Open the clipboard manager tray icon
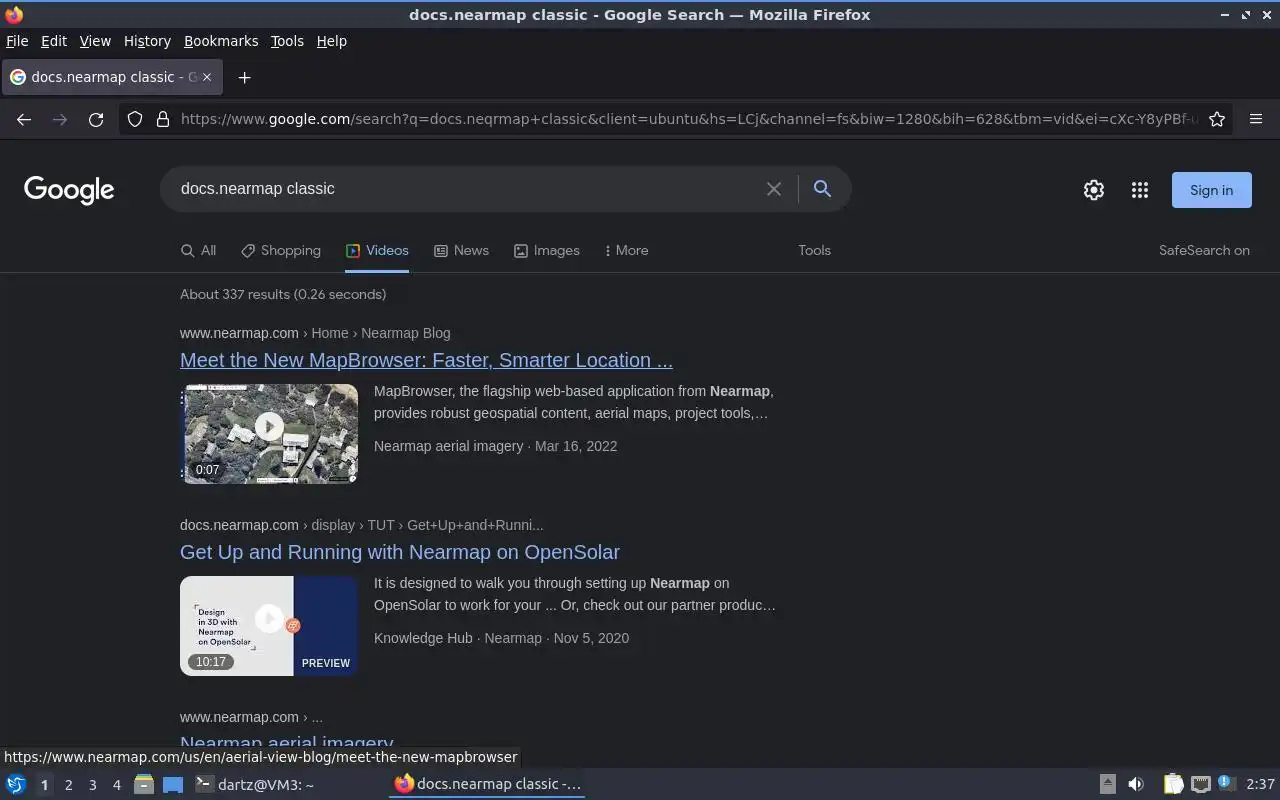Screen dimensions: 1280x800 (x=1173, y=784)
